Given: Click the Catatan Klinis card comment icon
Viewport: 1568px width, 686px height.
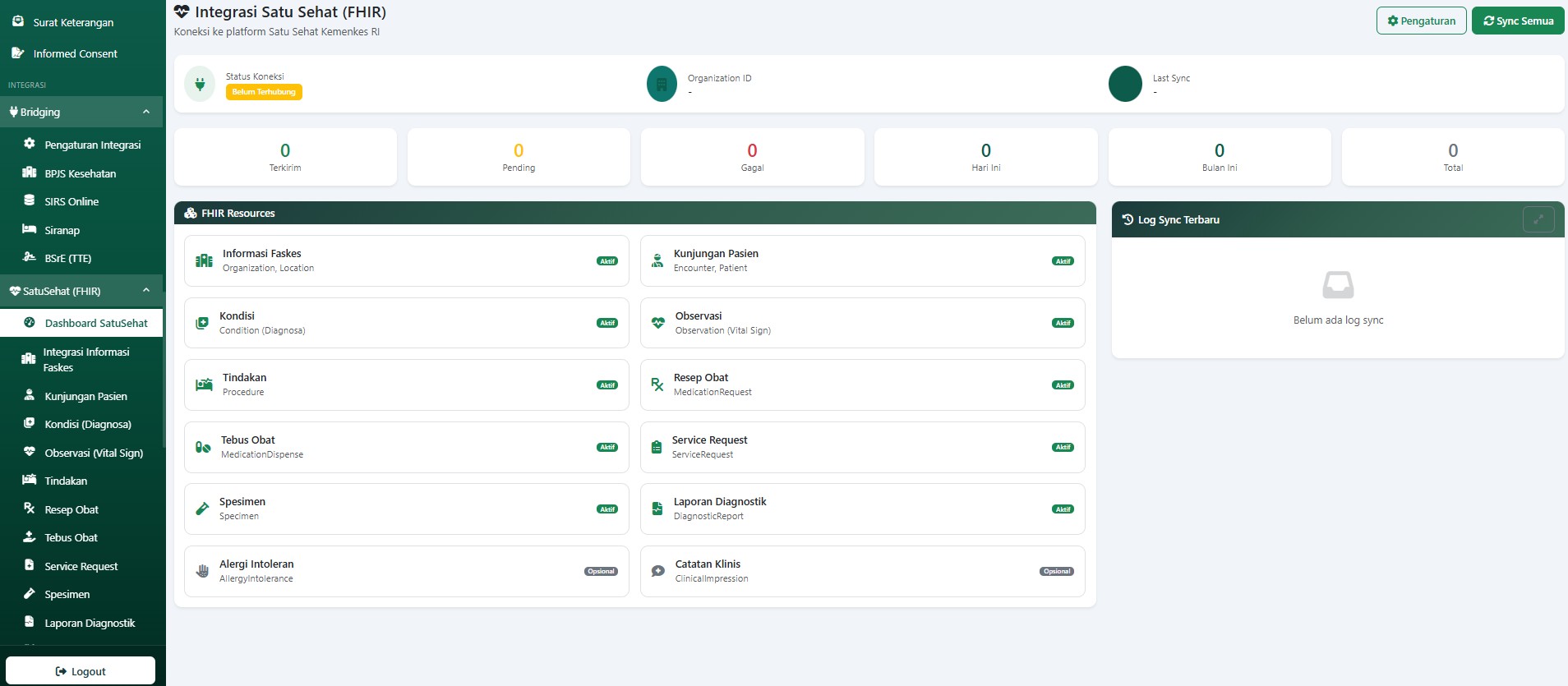Looking at the screenshot, I should pos(657,571).
